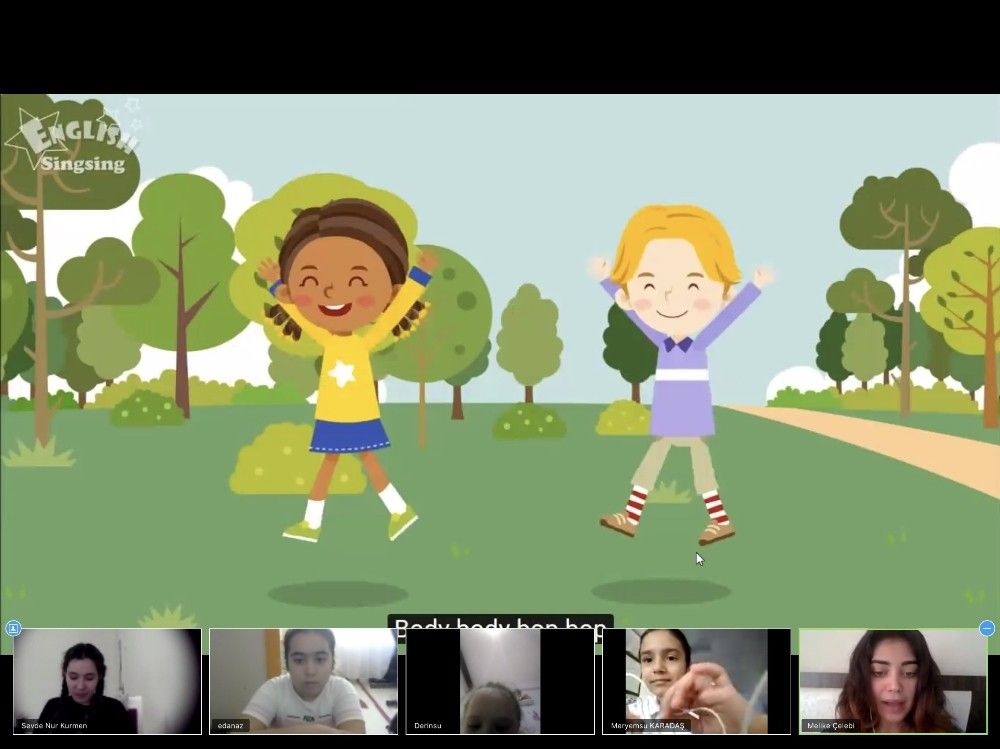Screen dimensions: 1000x749
Task: Click the English Singsing star logo
Action: point(72,142)
